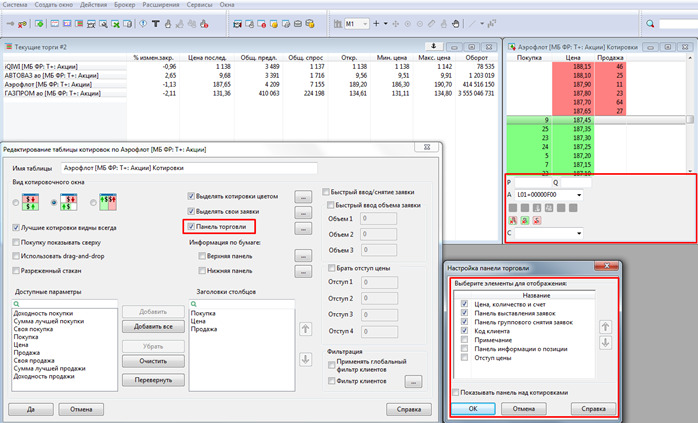
Task: Click the plus crosshair icon in chart toolbar
Action: [x=376, y=24]
